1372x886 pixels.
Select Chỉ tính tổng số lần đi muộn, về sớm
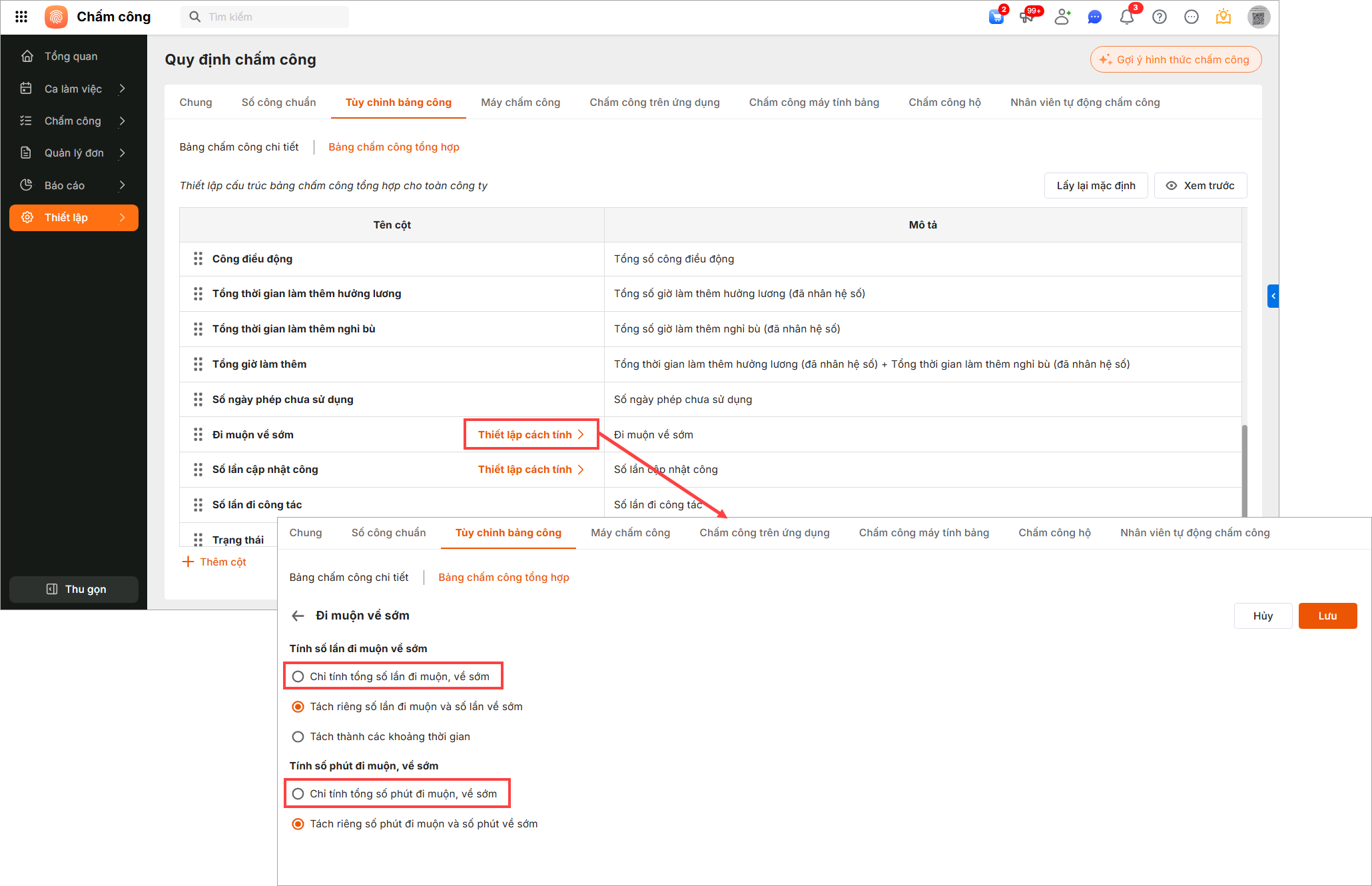point(298,677)
